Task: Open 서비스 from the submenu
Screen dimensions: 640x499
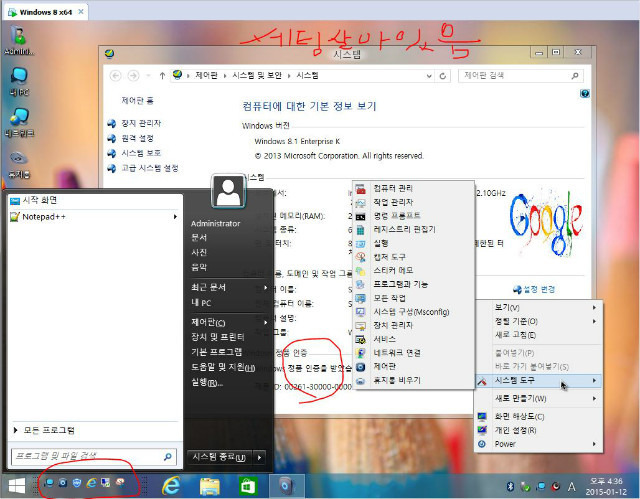Action: 413,339
